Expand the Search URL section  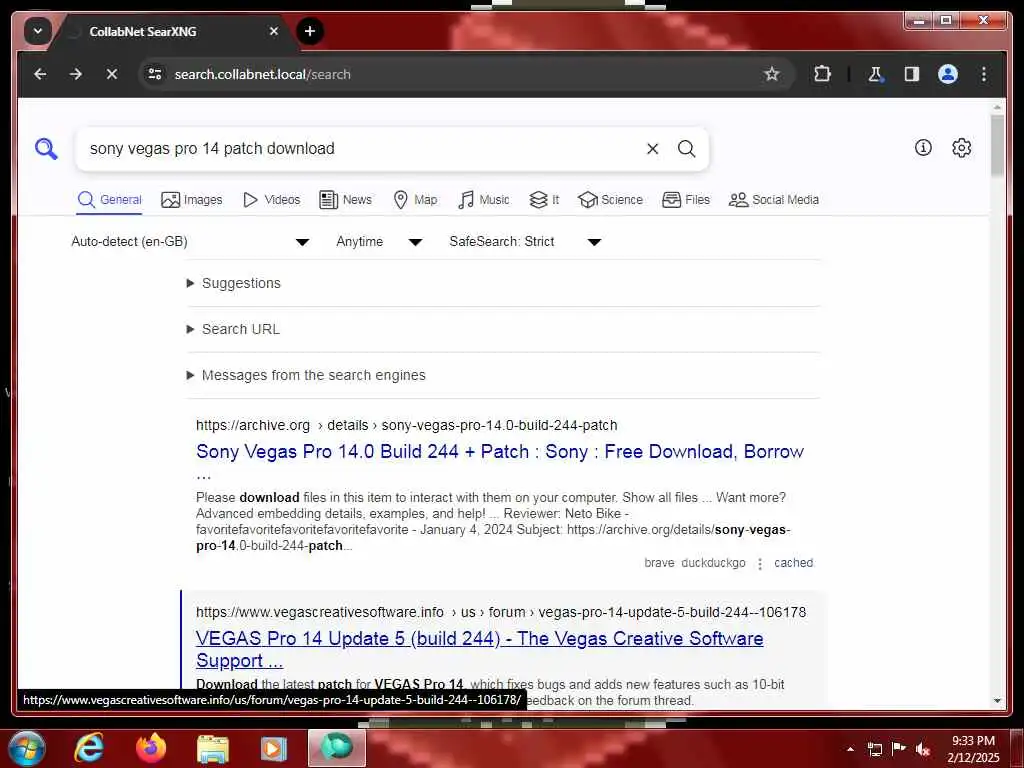pos(233,329)
